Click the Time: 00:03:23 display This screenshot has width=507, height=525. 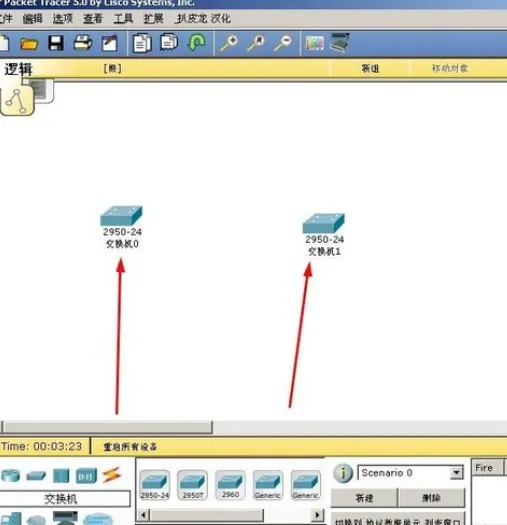(42, 446)
